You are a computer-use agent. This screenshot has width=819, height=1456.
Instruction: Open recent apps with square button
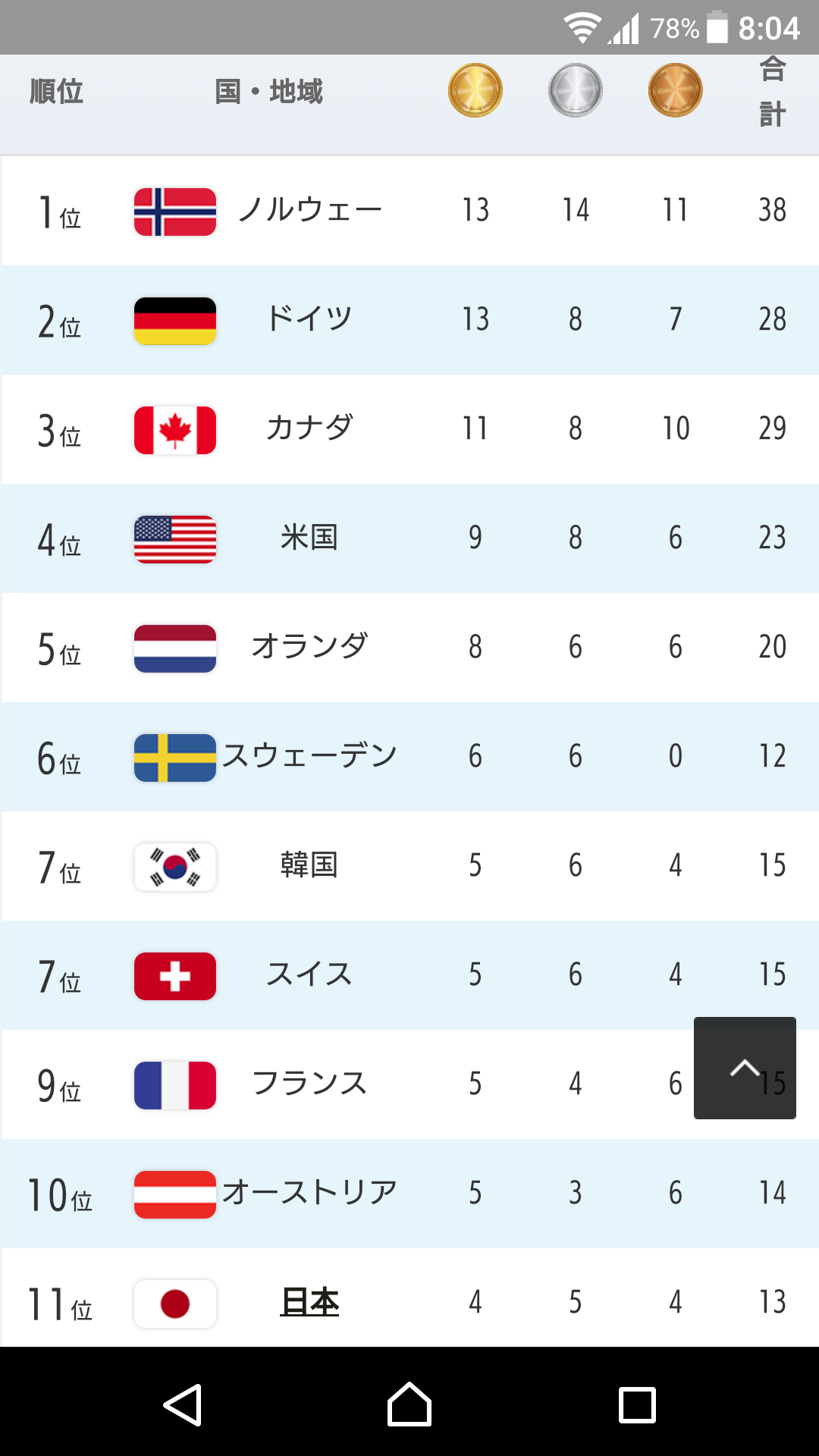coord(637,1405)
